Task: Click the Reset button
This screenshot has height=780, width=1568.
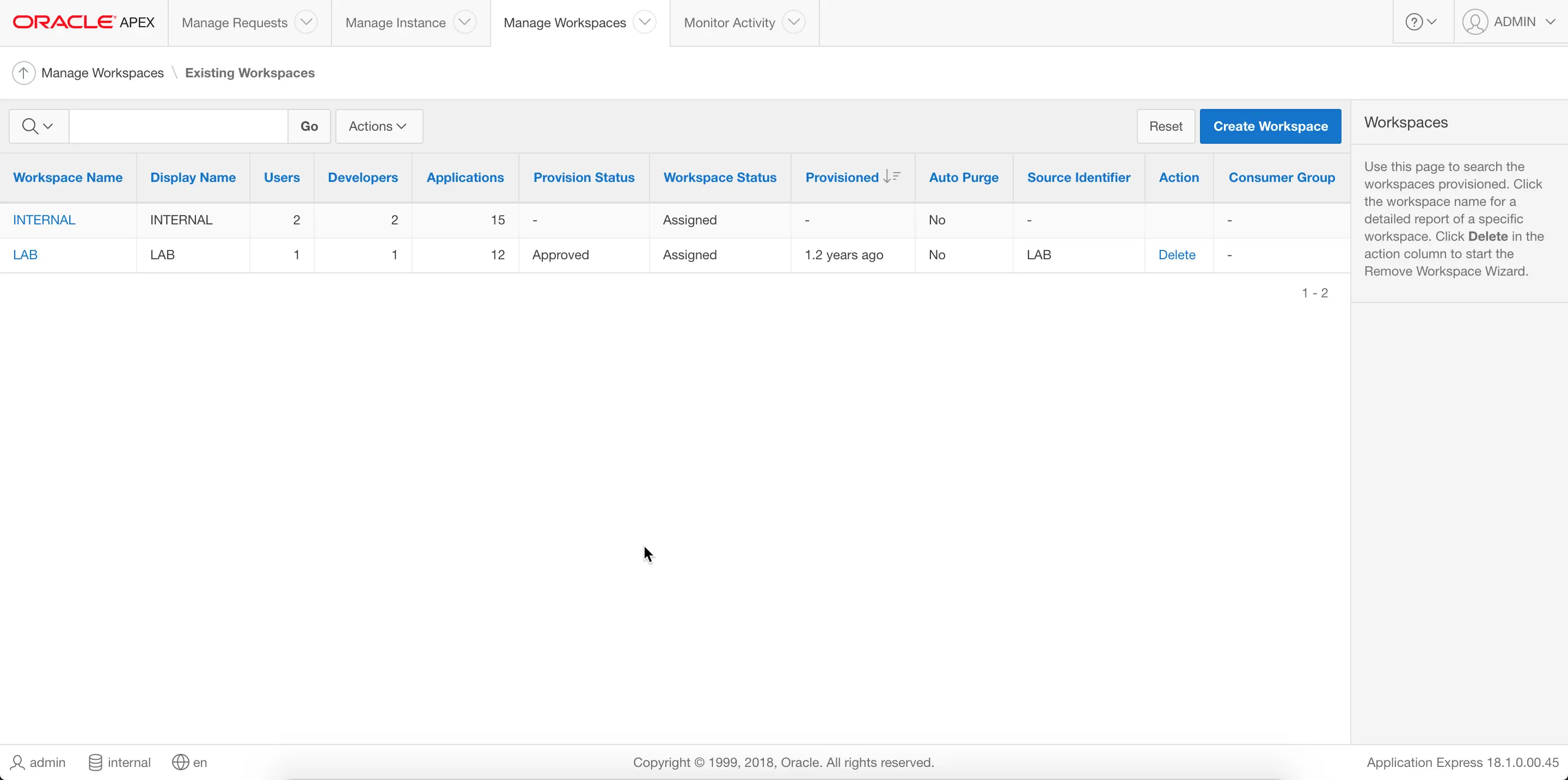Action: click(1165, 126)
